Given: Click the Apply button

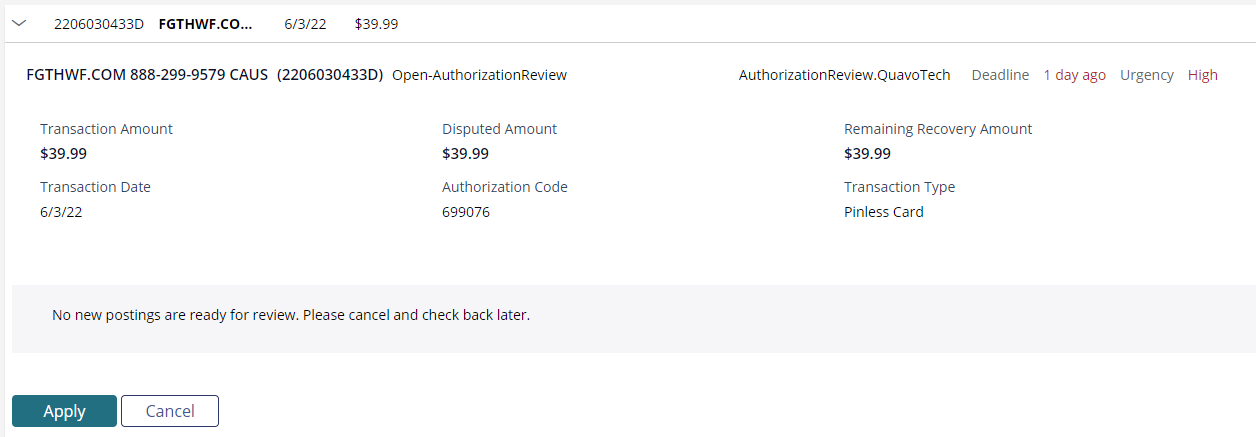Looking at the screenshot, I should coord(64,411).
